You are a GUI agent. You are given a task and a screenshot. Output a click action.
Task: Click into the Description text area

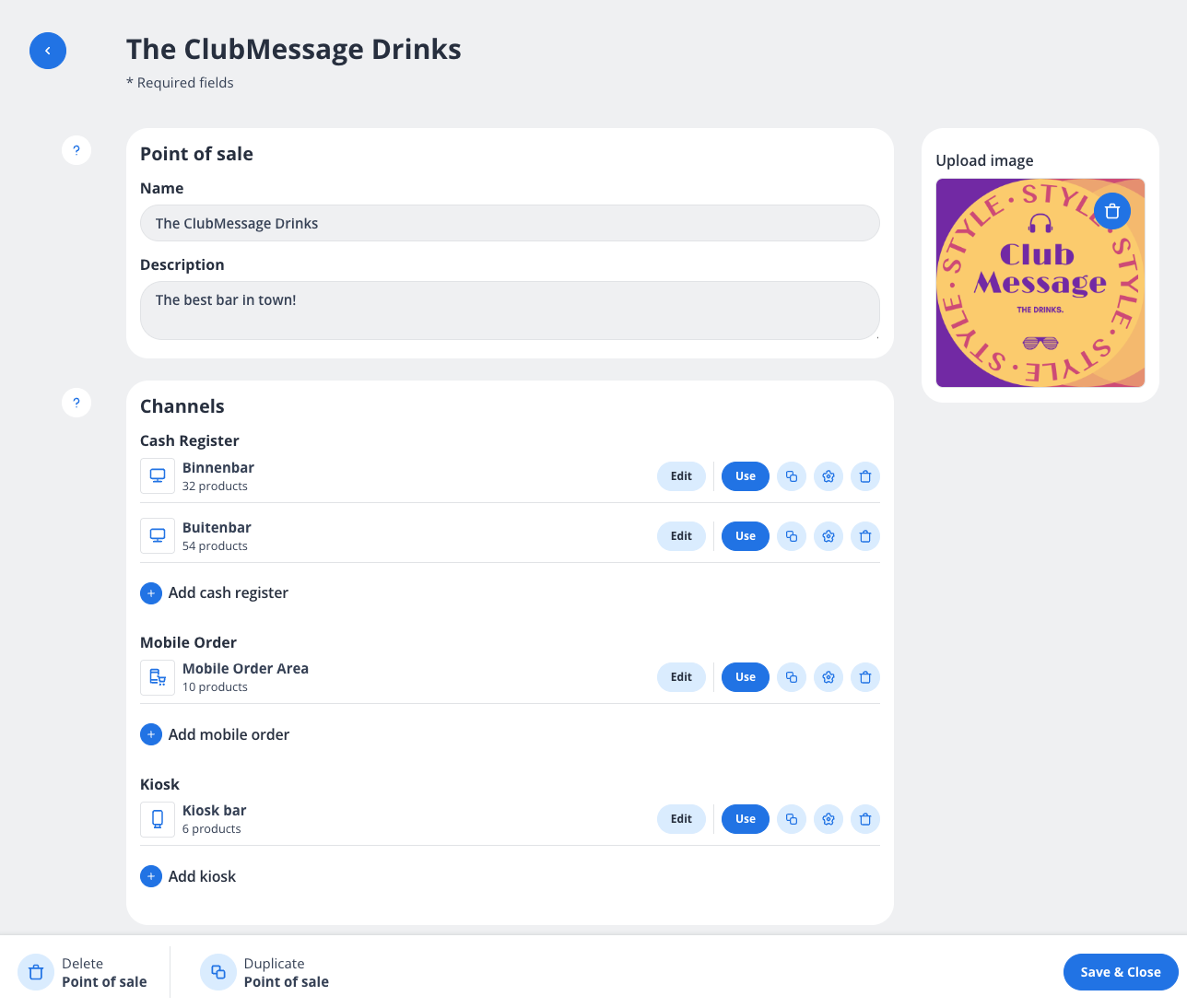[x=510, y=311]
